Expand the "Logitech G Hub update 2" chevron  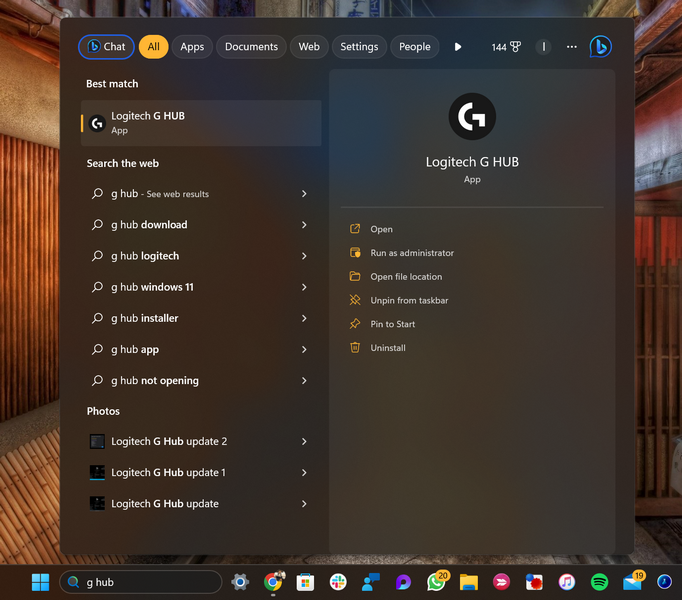click(x=304, y=441)
